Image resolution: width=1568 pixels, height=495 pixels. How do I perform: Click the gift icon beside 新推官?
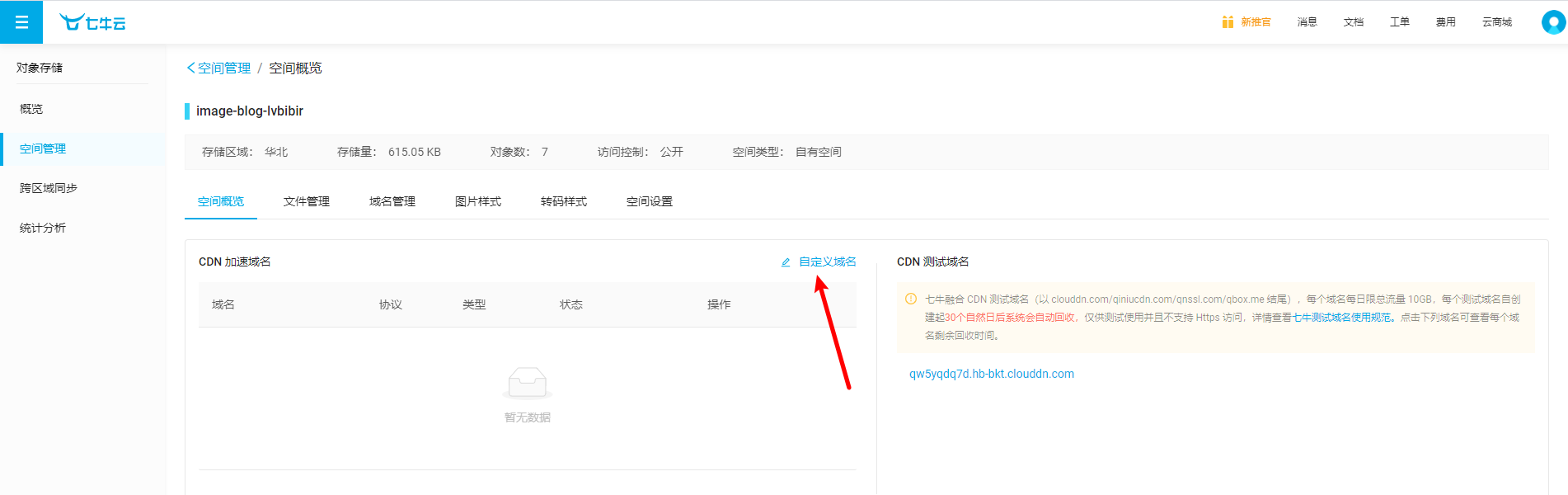click(x=1228, y=22)
